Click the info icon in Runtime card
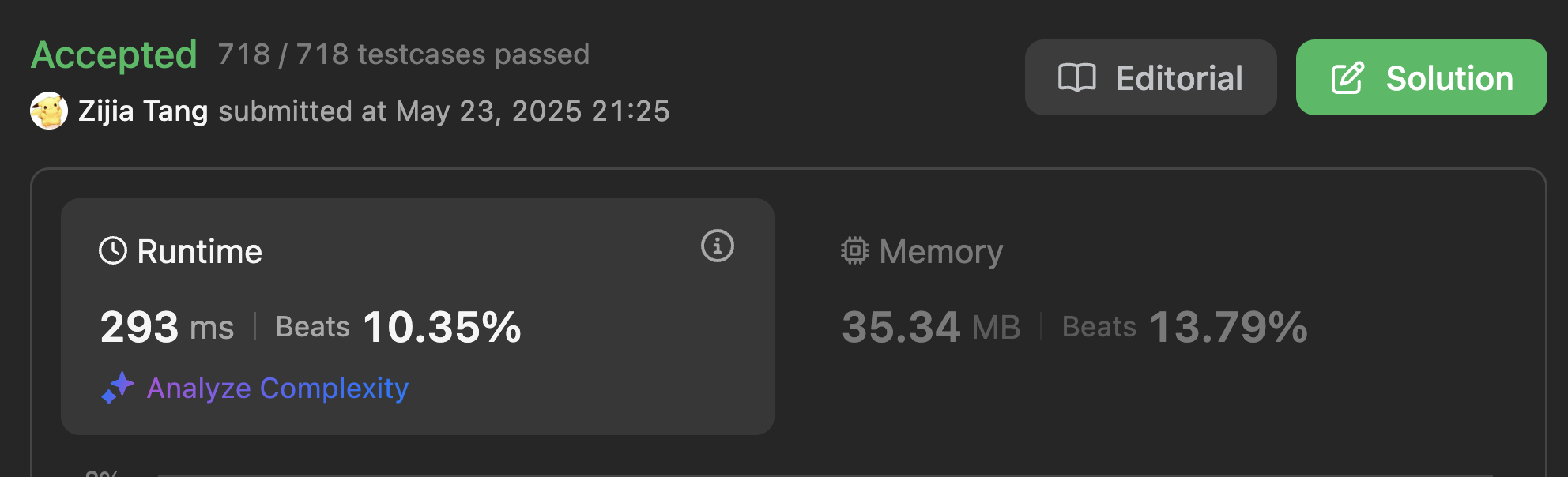1568x477 pixels. pyautogui.click(x=717, y=246)
